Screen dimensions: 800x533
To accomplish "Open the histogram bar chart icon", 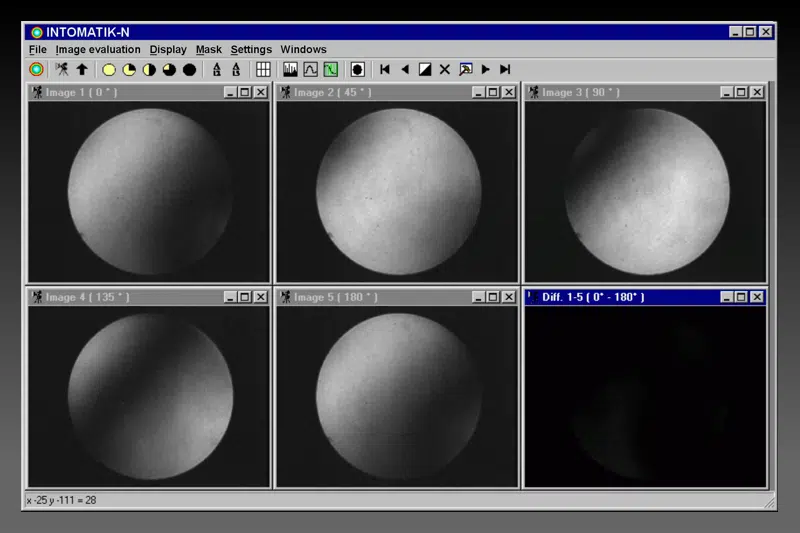I will click(x=290, y=69).
